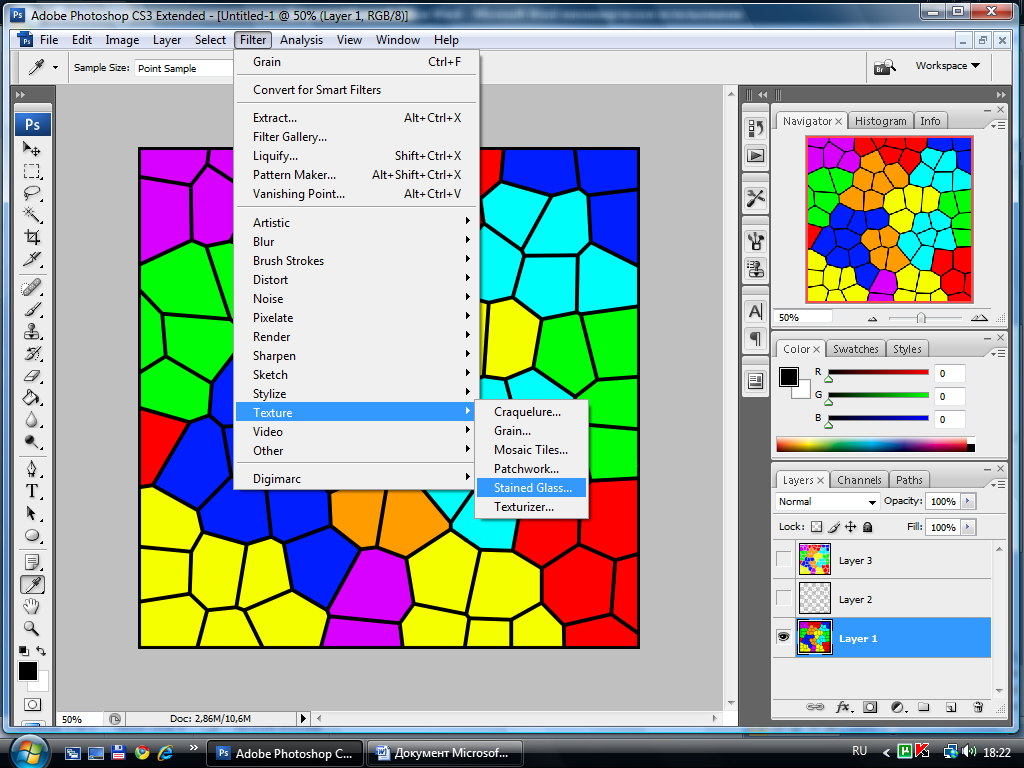Image resolution: width=1024 pixels, height=768 pixels.
Task: Click the foreground color swatch in Color panel
Action: (x=789, y=377)
